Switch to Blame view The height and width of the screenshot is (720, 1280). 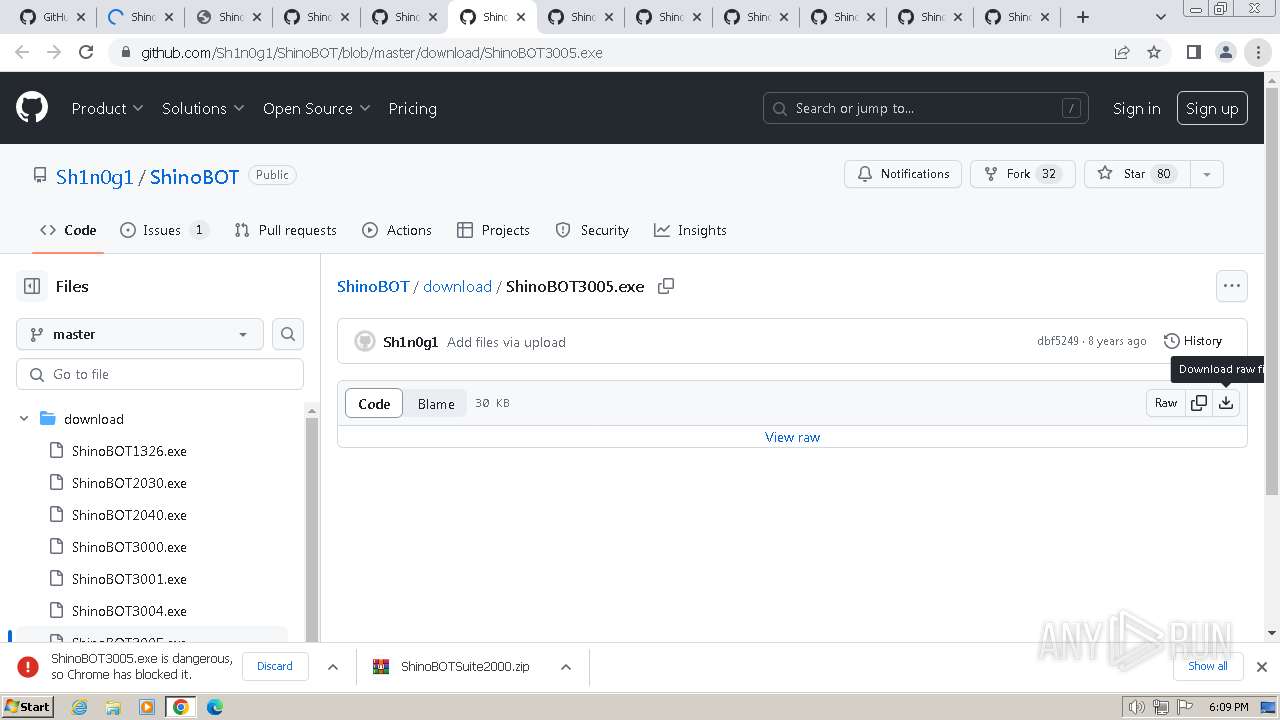point(436,404)
